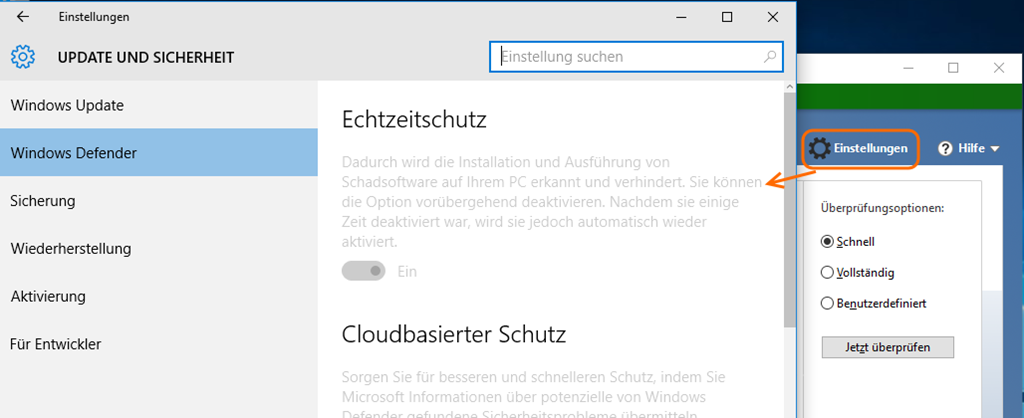Open the Windows Update section
Image resolution: width=1024 pixels, height=418 pixels.
click(67, 105)
